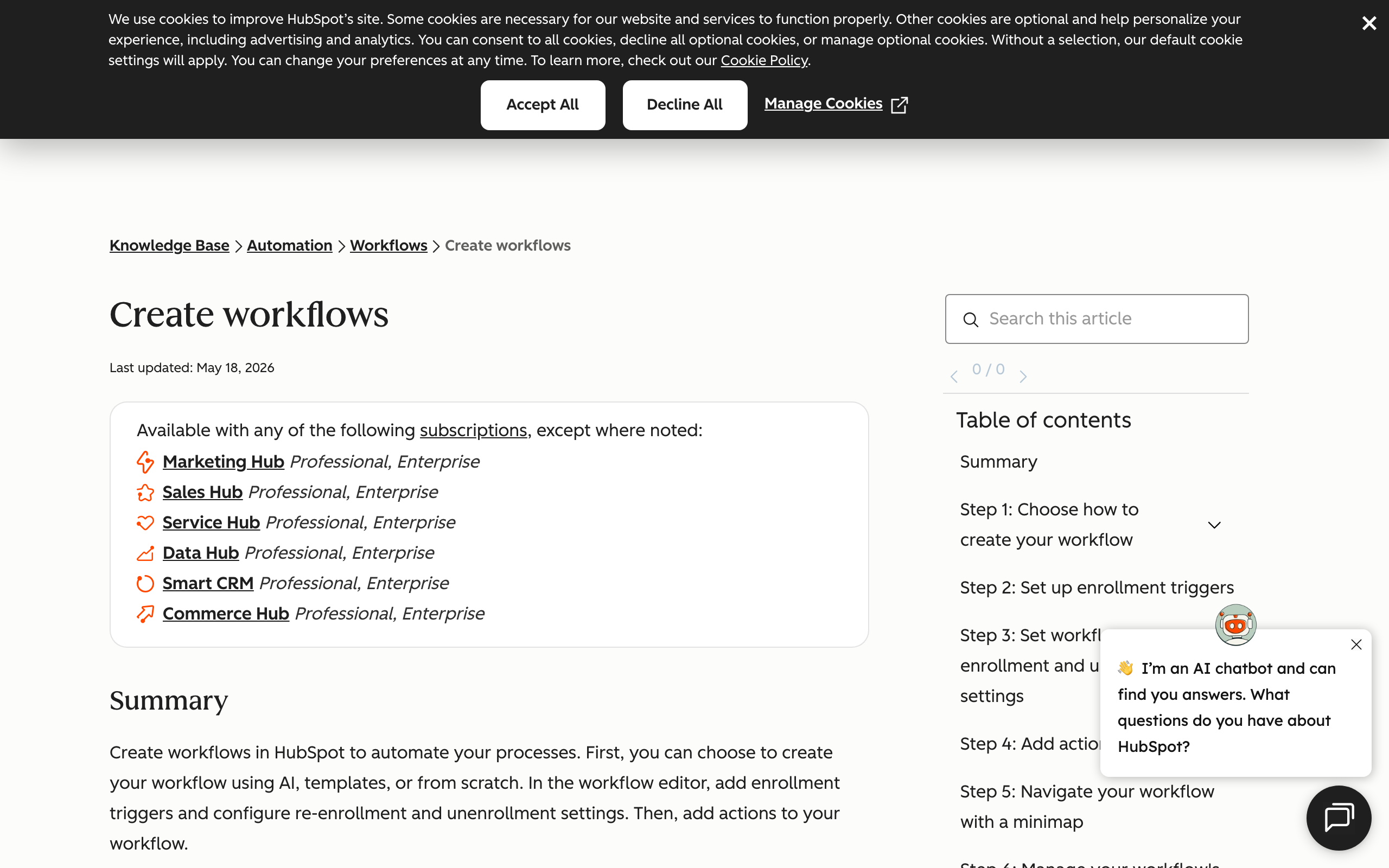The height and width of the screenshot is (868, 1389).
Task: Click the Commerce Hub arrow icon
Action: (x=145, y=614)
